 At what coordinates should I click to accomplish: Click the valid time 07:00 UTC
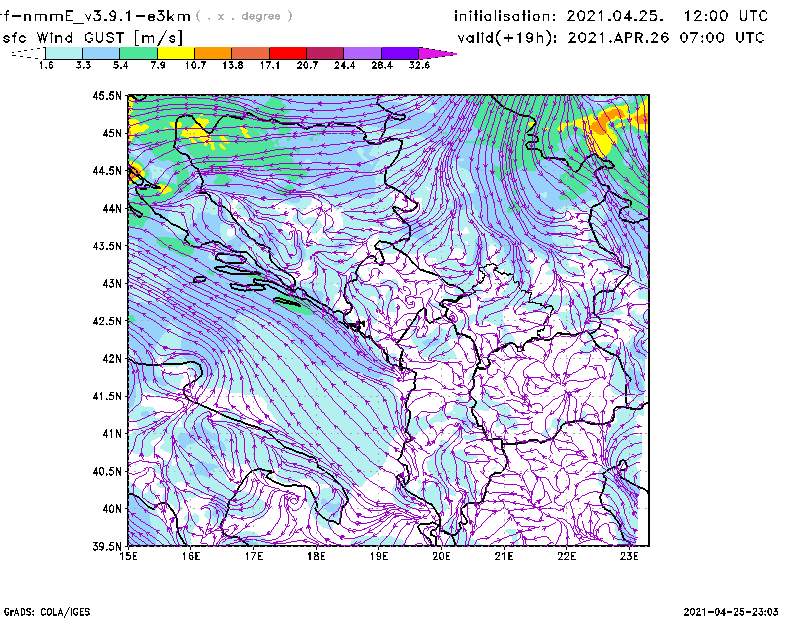(x=722, y=38)
